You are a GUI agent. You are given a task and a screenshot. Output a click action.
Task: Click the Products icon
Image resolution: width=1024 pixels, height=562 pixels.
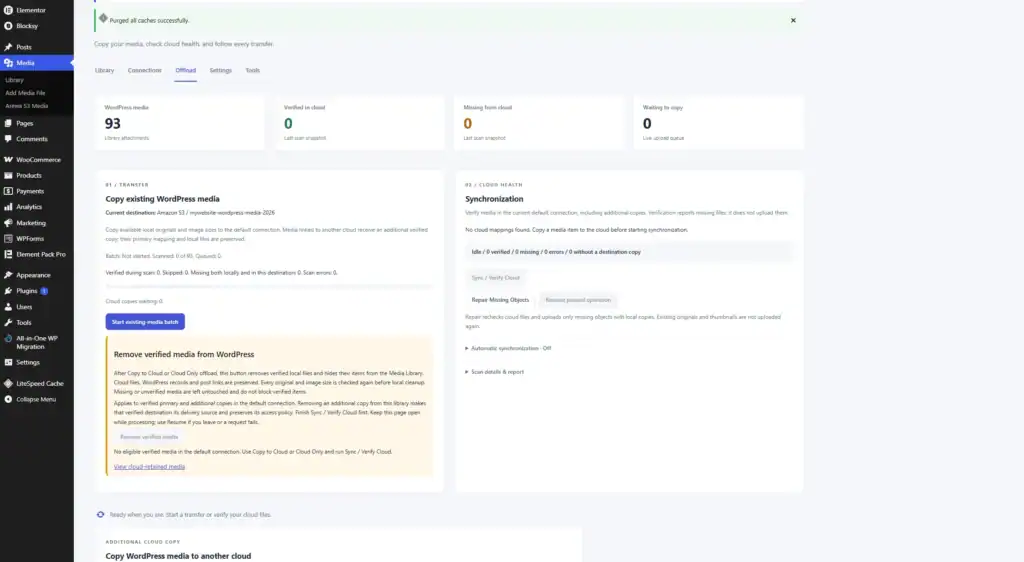[x=8, y=175]
